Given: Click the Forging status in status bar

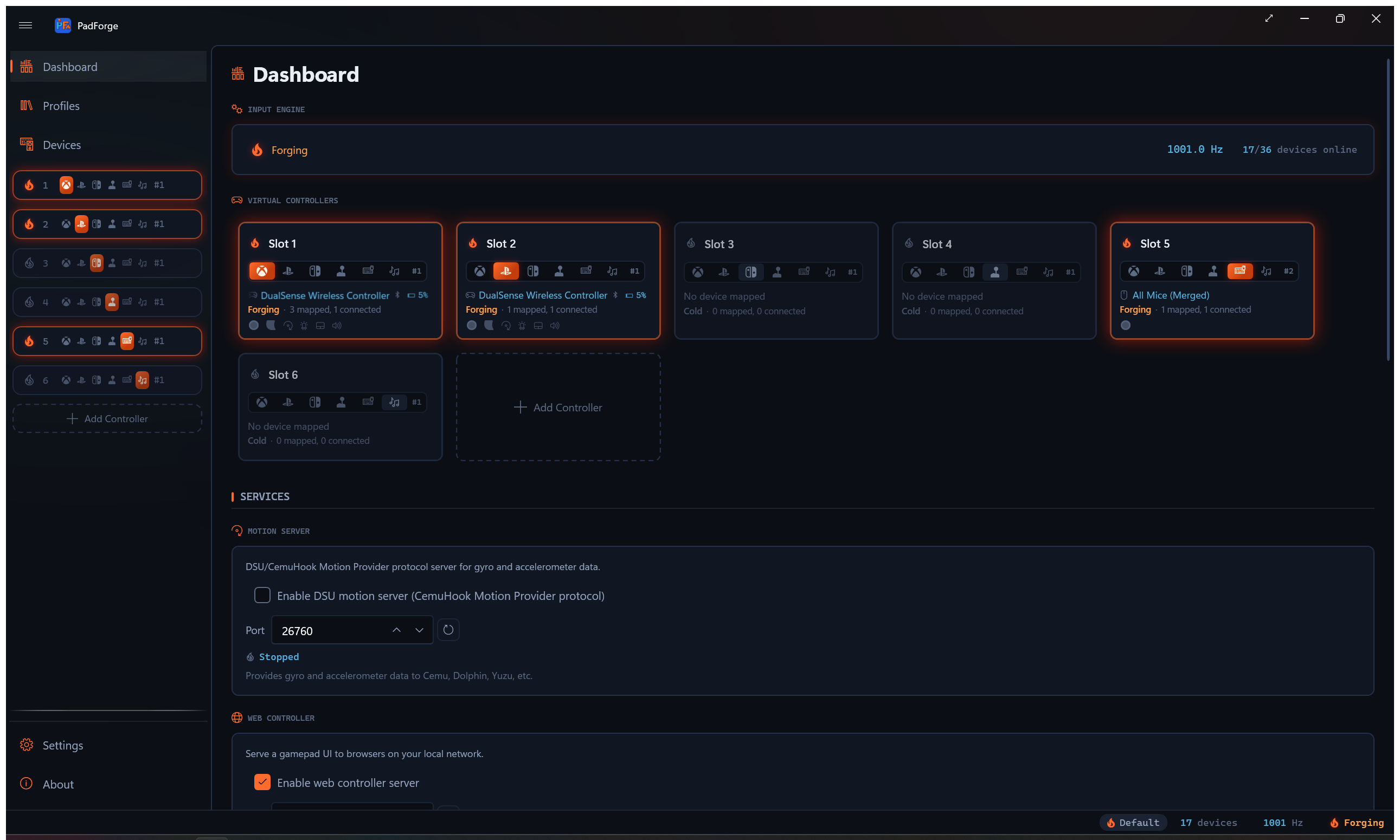Looking at the screenshot, I should point(1357,823).
